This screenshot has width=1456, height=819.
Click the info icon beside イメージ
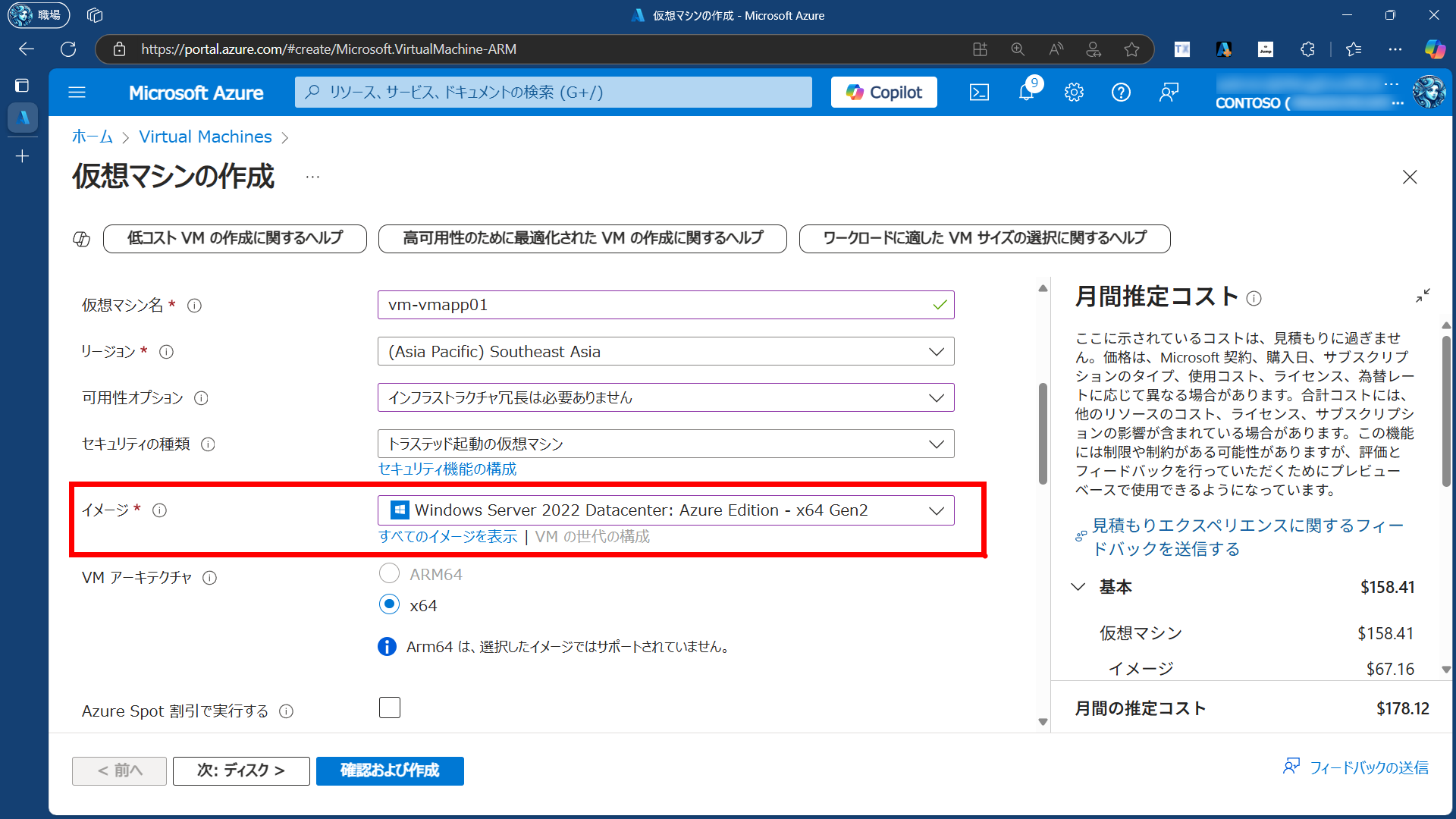click(x=159, y=510)
